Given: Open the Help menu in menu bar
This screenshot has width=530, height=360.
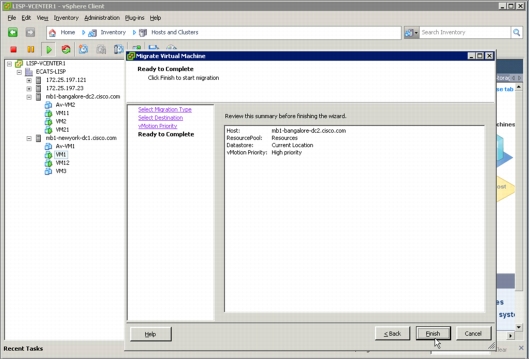Looking at the screenshot, I should (155, 18).
